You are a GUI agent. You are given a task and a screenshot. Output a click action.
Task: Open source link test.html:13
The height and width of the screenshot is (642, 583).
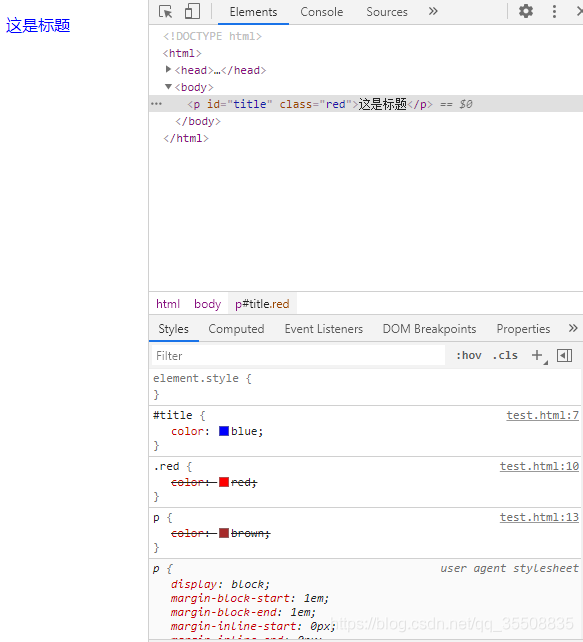[539, 518]
